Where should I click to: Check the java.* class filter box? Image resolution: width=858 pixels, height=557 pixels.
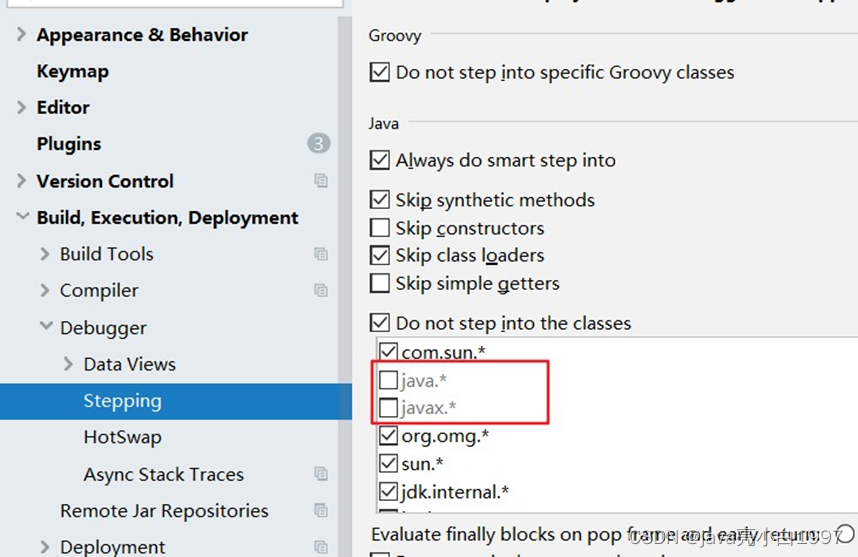click(388, 380)
